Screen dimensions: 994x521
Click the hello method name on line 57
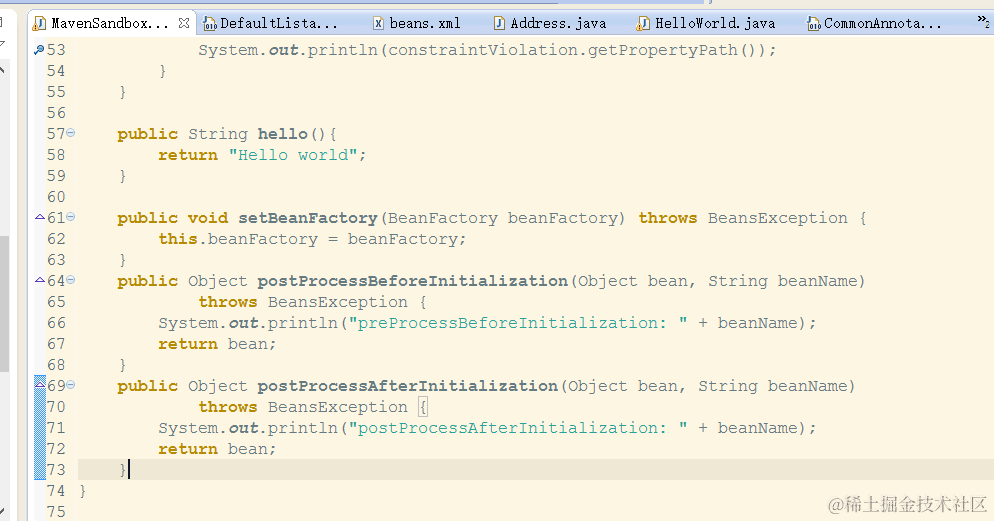coord(282,134)
